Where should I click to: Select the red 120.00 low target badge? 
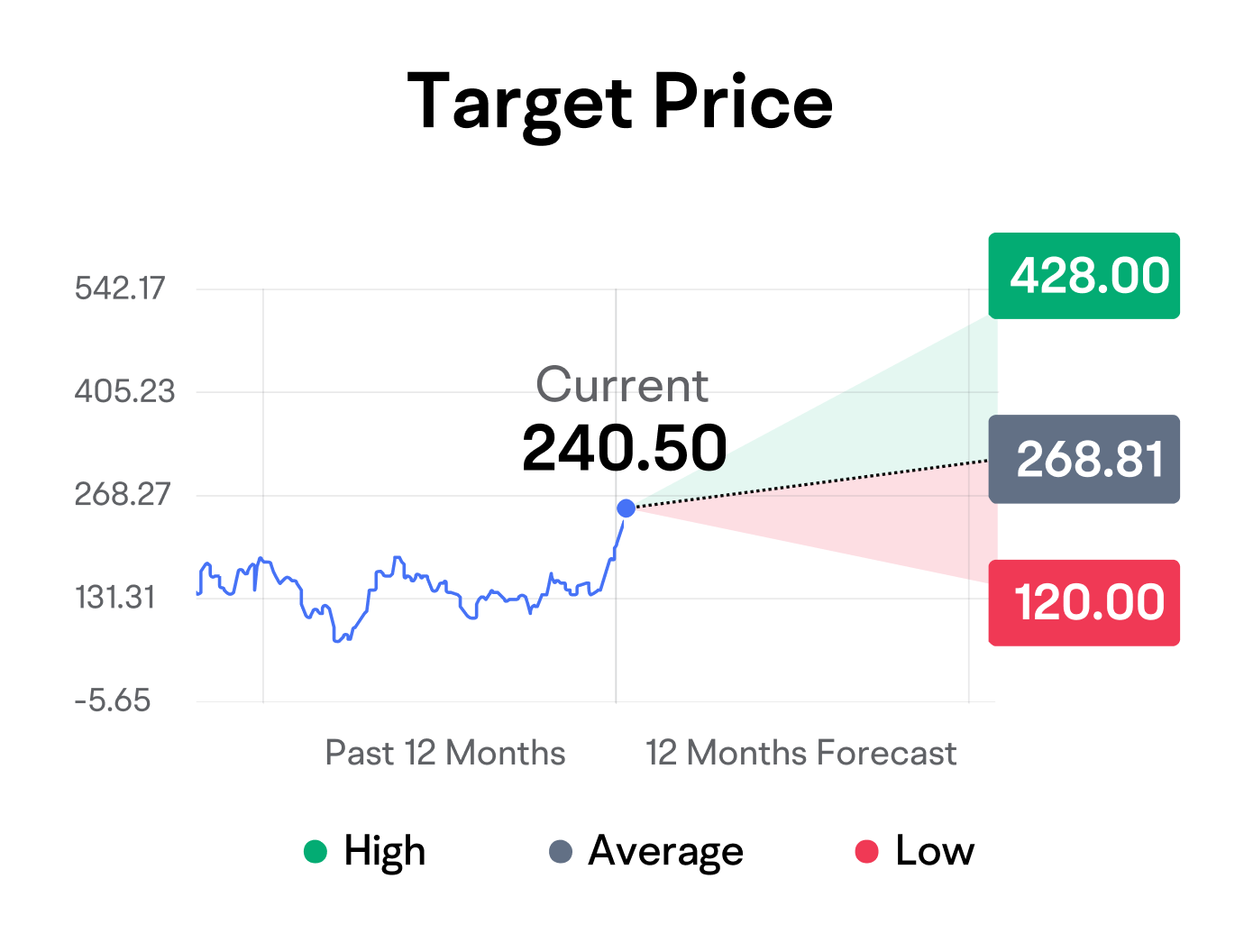1084,602
